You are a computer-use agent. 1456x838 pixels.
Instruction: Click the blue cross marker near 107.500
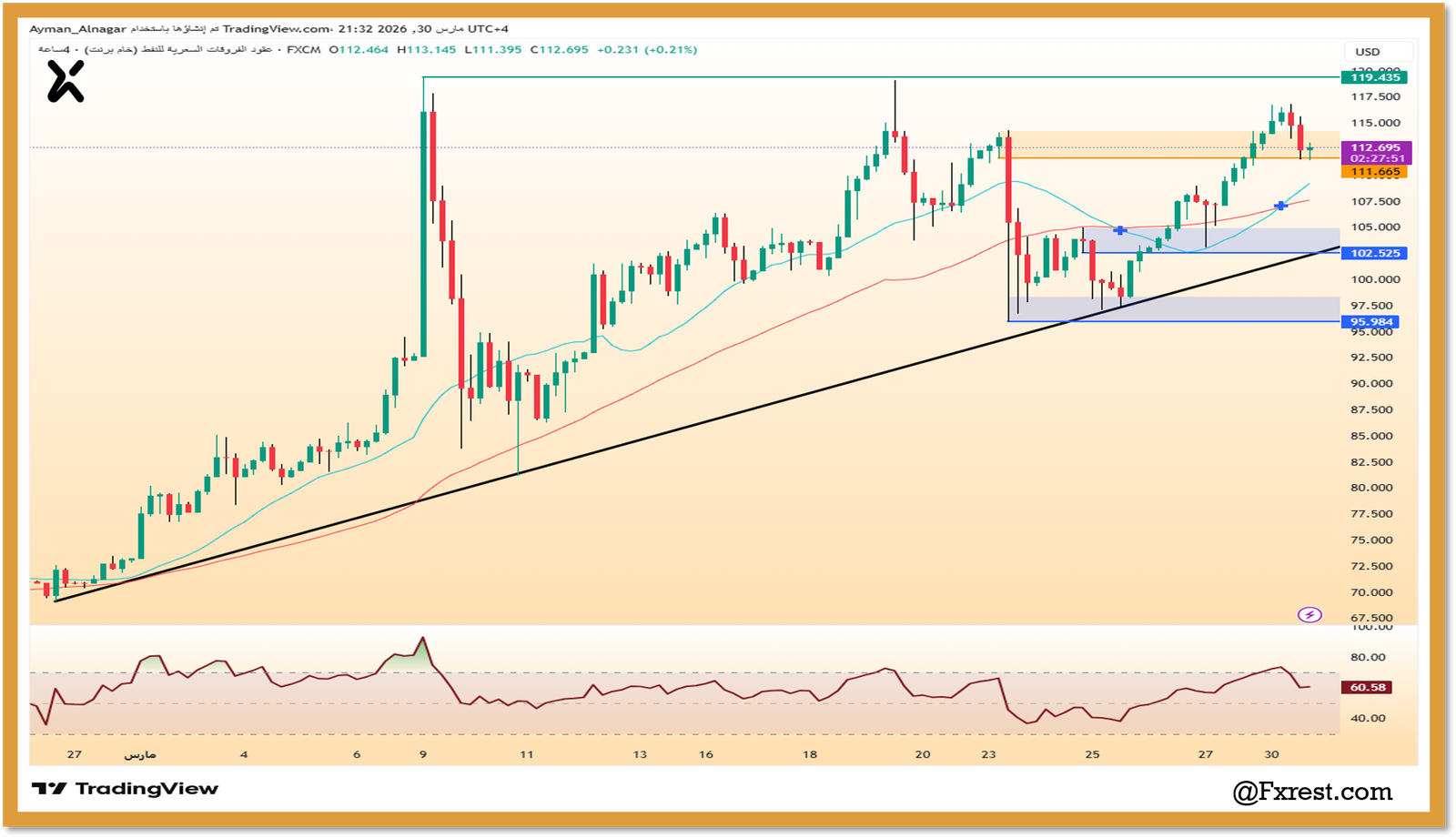pos(1280,207)
